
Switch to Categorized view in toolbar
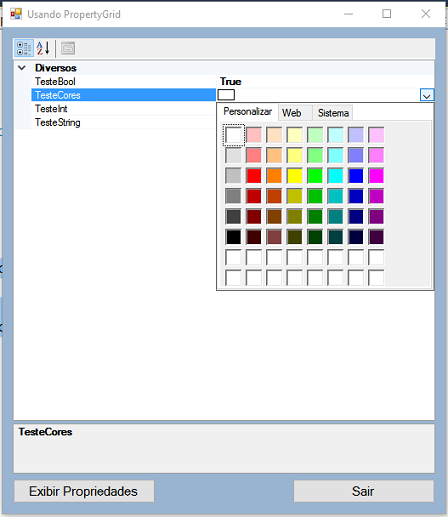click(x=24, y=48)
